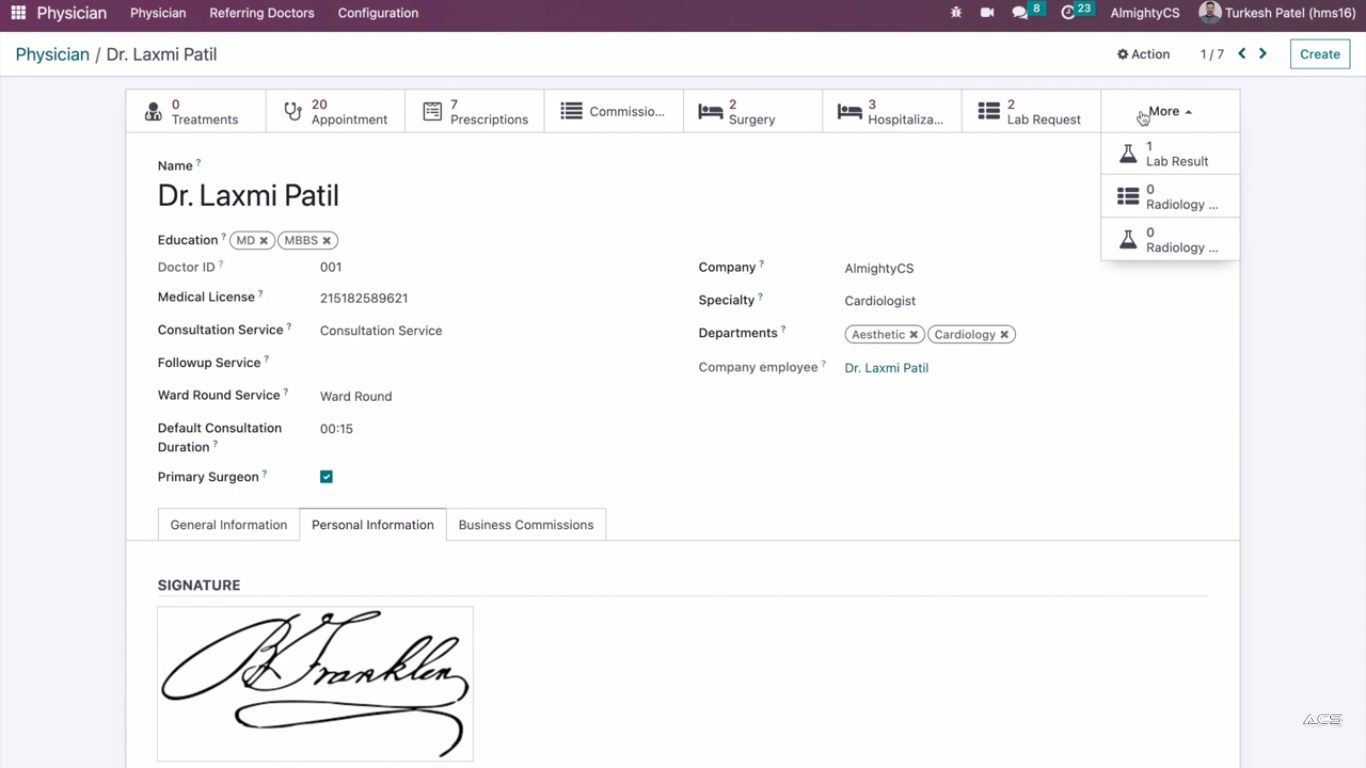Open chat messages icon with badge 8
This screenshot has width=1366, height=768.
[x=1020, y=13]
